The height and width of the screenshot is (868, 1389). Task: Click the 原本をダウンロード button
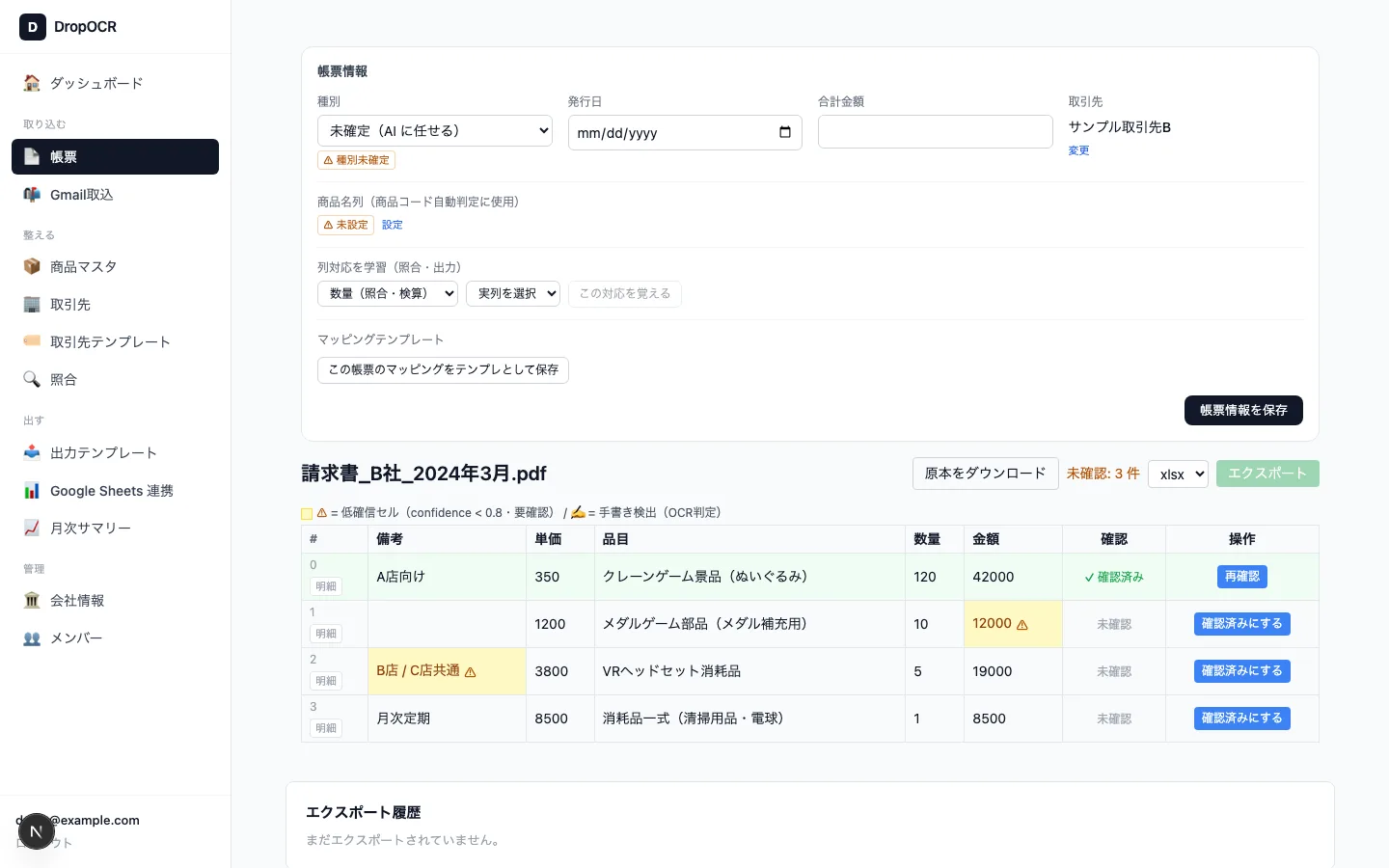986,474
